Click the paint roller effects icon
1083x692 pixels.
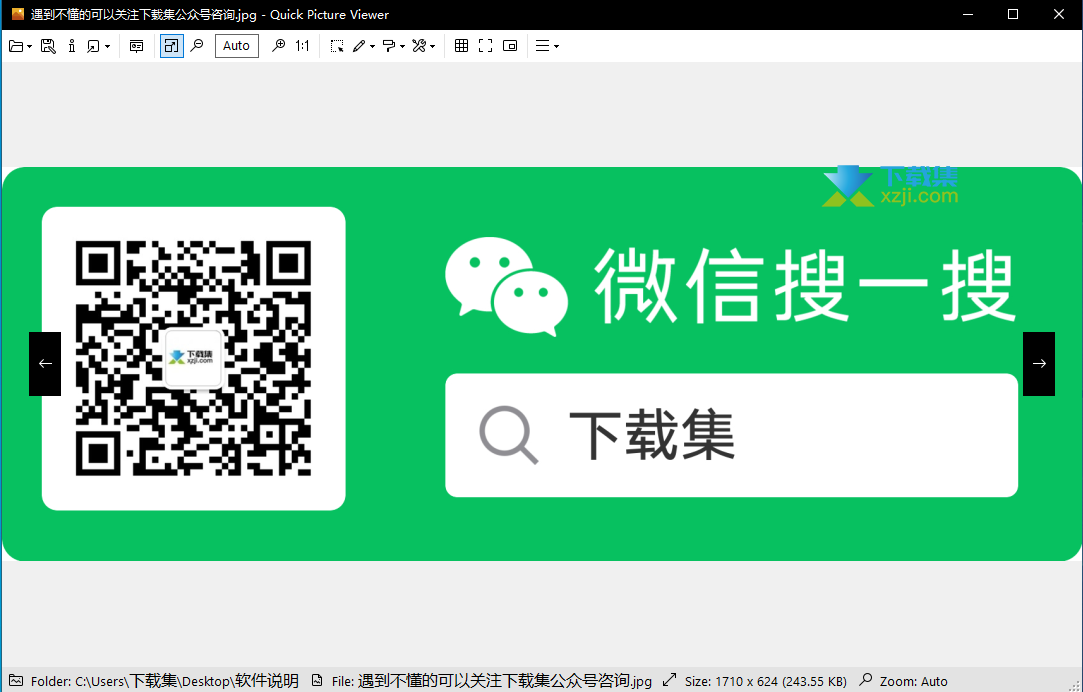point(390,46)
